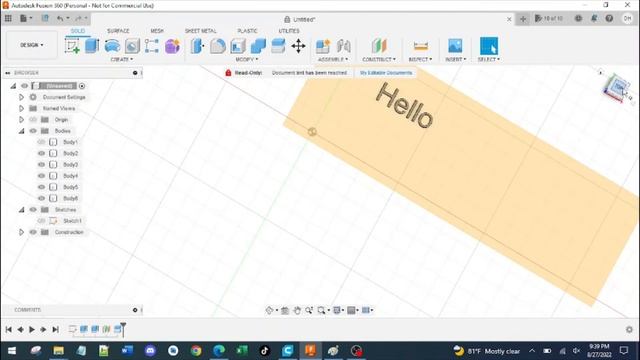Select the first sketch feature in timeline
The image size is (640, 360).
click(x=73, y=329)
